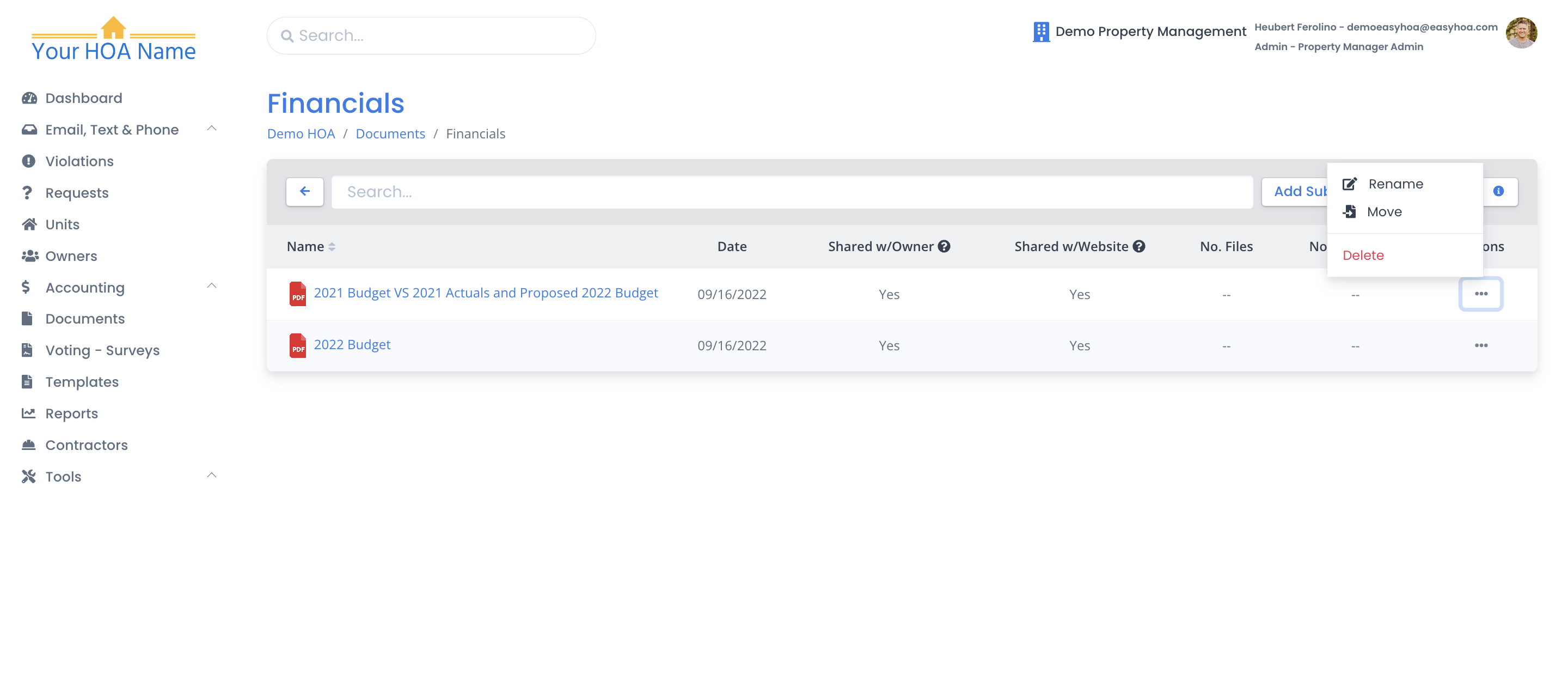1568x694 pixels.
Task: Click the Email, Text & Phone inbox icon
Action: 29,130
